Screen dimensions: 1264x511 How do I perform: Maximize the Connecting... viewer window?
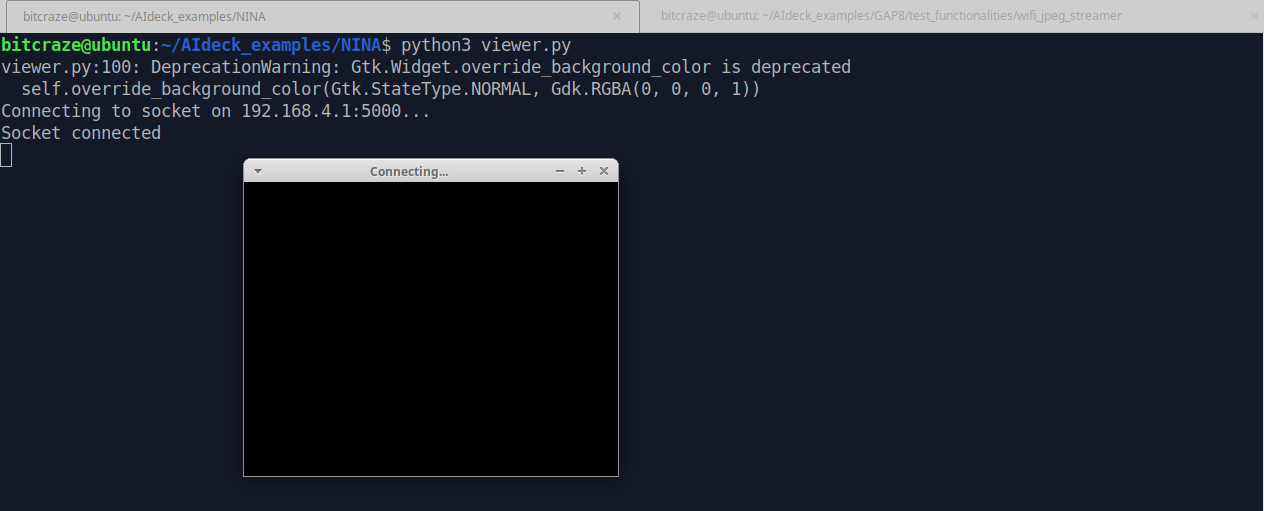pyautogui.click(x=582, y=171)
